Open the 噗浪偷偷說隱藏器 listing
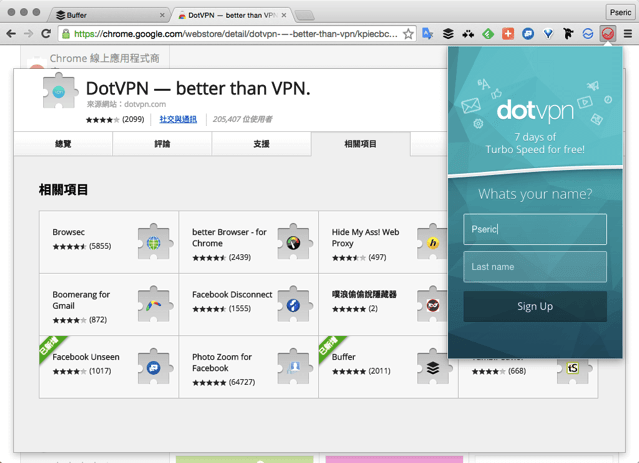Viewport: 639px width, 463px height. coord(383,304)
